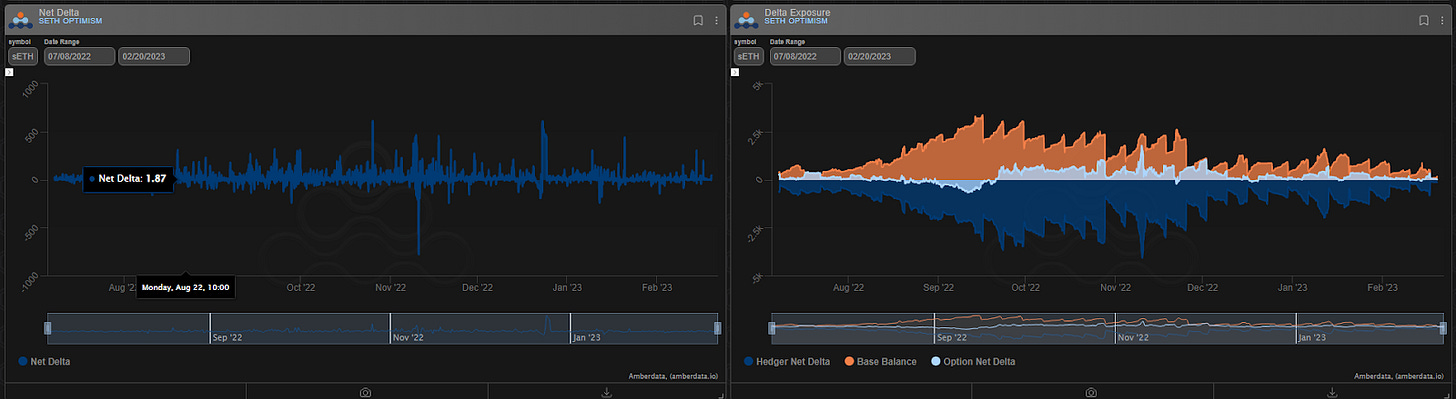1456x399 pixels.
Task: Click the Jan '23 marker in Net Delta navigator
Action: (x=587, y=338)
